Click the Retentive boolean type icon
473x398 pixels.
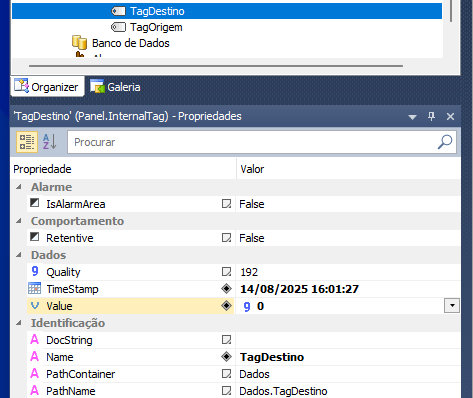tap(35, 237)
